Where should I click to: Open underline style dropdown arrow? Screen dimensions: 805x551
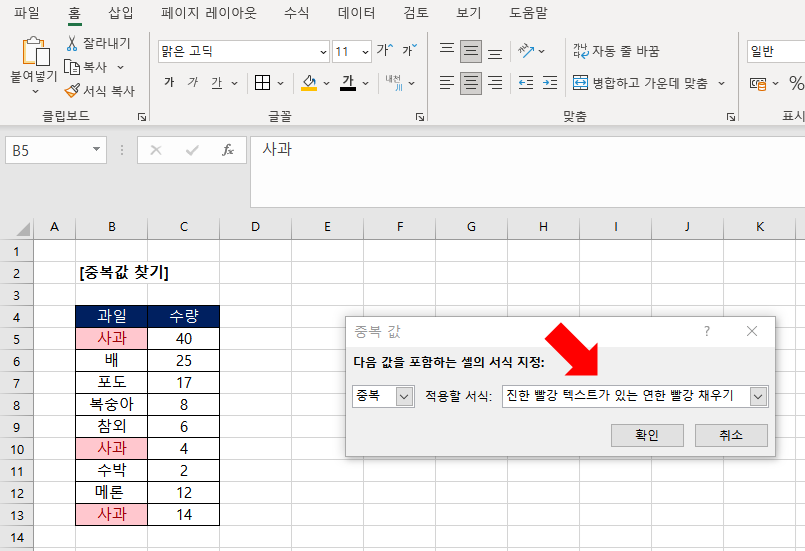[235, 83]
